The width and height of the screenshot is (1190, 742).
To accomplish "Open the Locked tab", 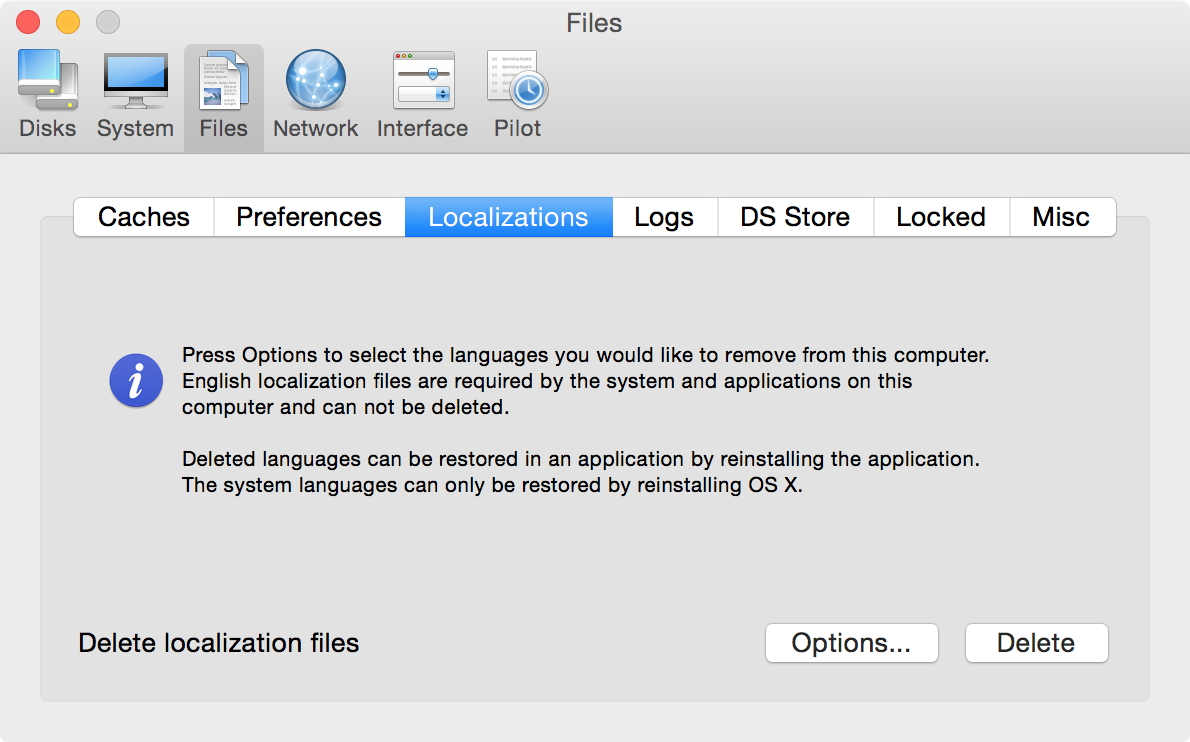I will point(940,217).
